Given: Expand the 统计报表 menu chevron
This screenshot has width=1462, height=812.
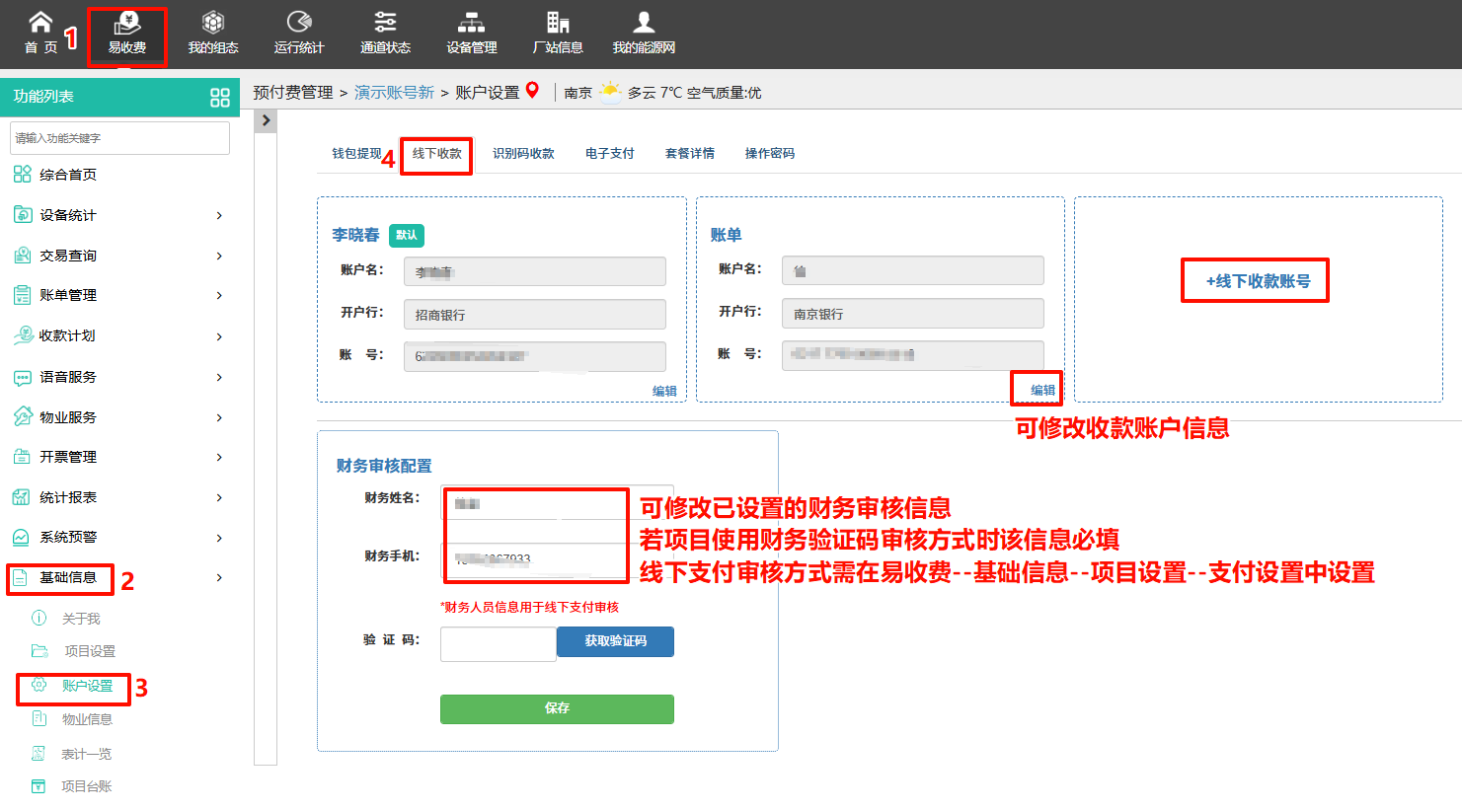Looking at the screenshot, I should point(219,497).
